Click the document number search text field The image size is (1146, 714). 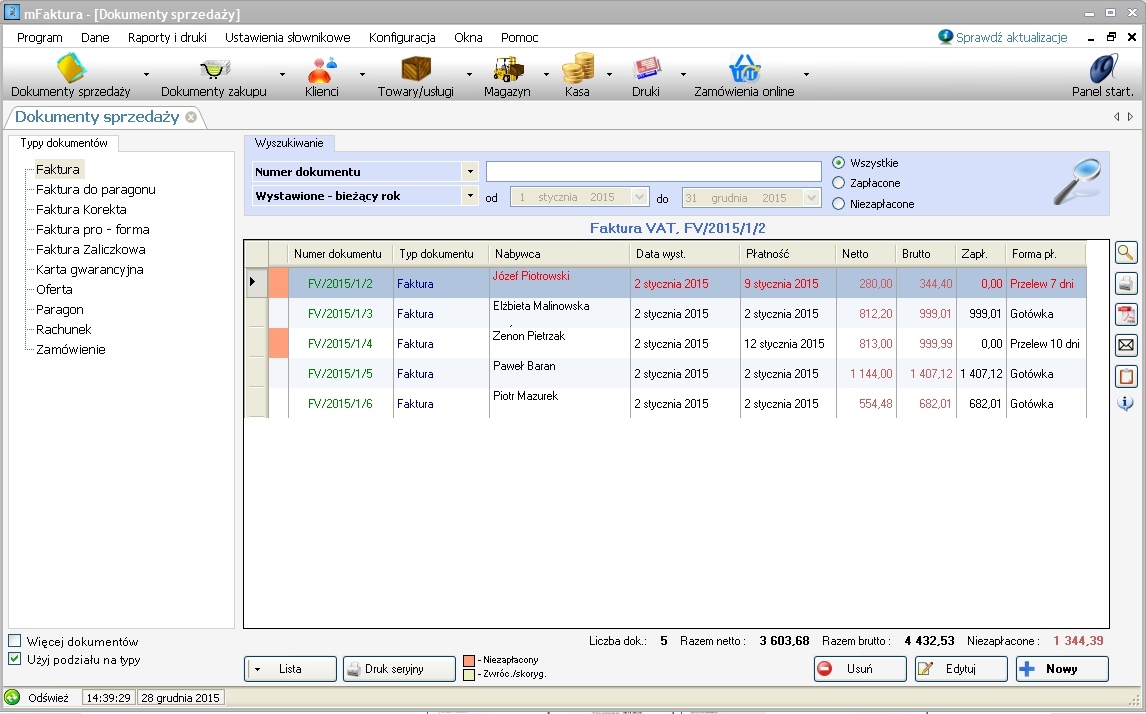[x=653, y=172]
